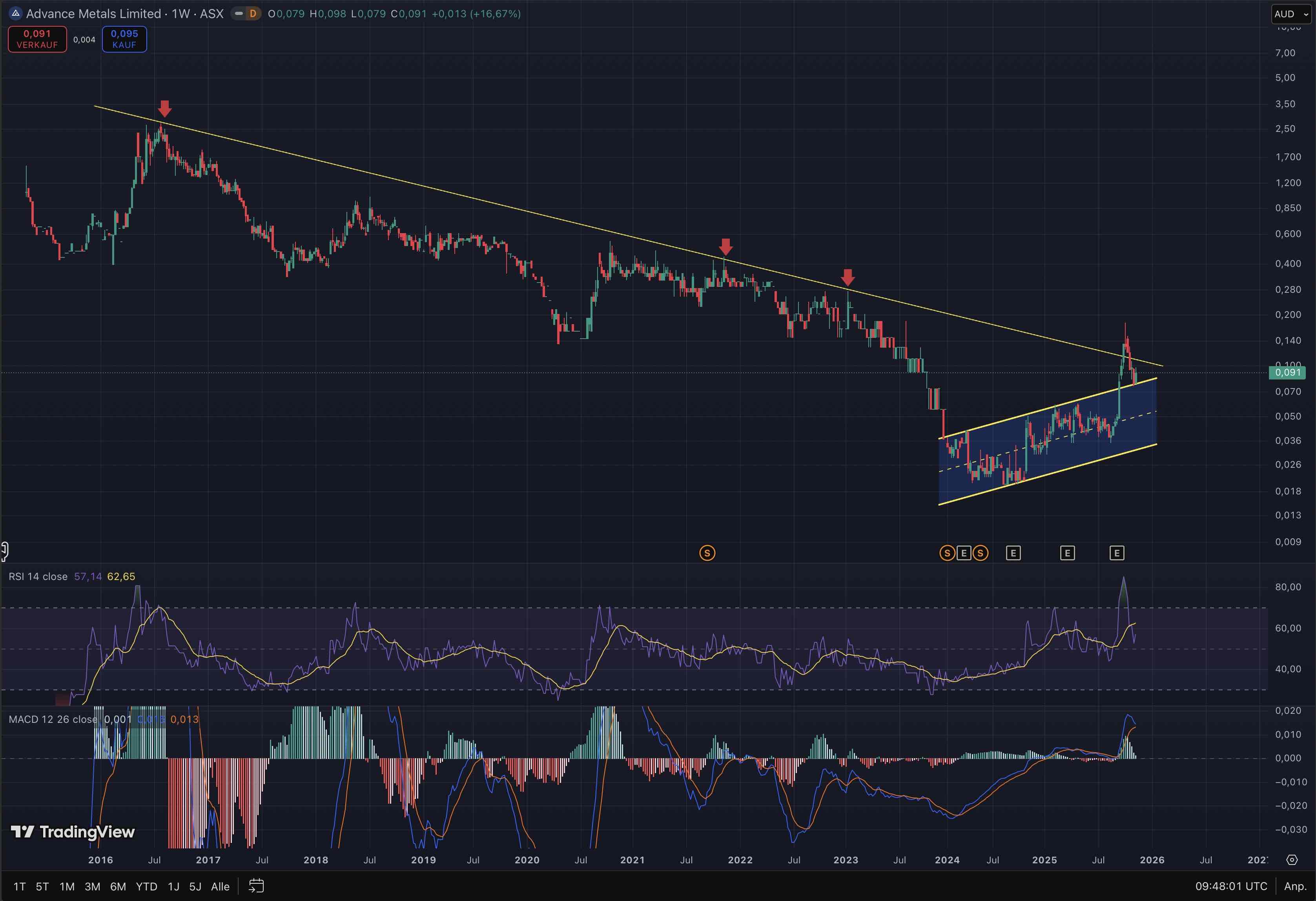Screen dimensions: 1316x901
Task: Select the 5J time range
Action: [195, 886]
